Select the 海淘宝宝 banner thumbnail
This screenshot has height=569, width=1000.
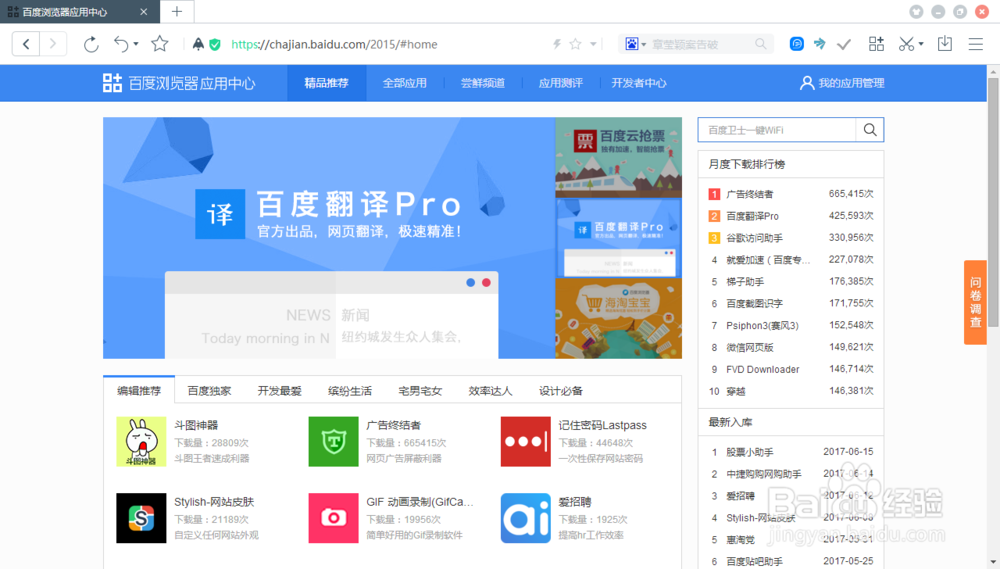click(x=619, y=318)
